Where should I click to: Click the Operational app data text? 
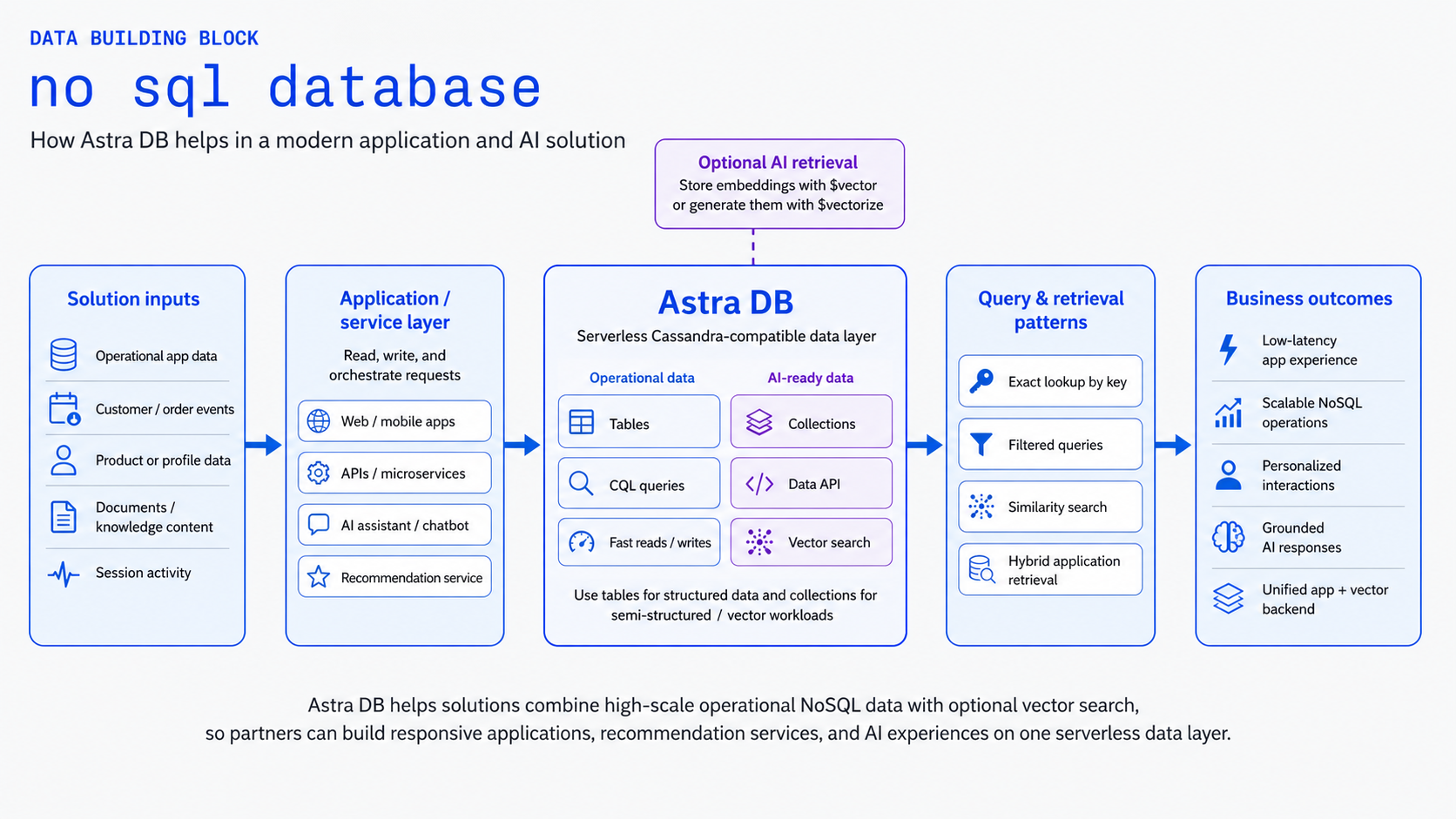click(x=157, y=356)
